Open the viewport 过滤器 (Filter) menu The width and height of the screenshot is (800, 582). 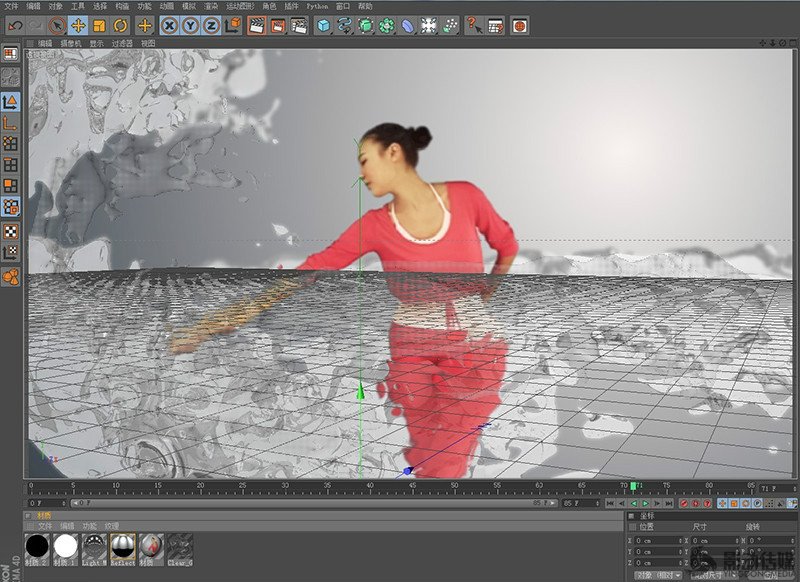121,44
